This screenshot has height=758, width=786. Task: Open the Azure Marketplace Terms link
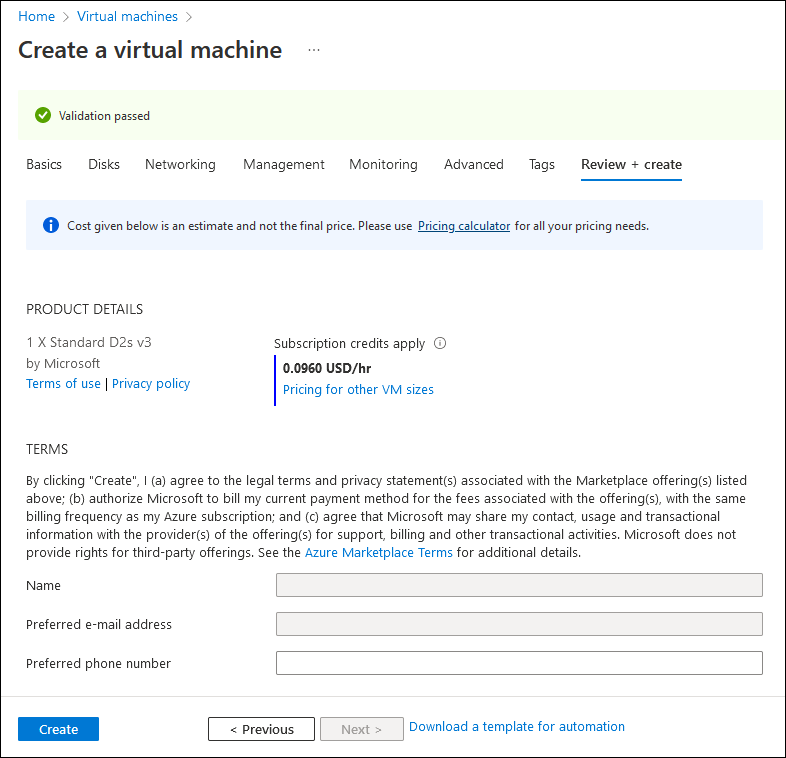(x=379, y=552)
